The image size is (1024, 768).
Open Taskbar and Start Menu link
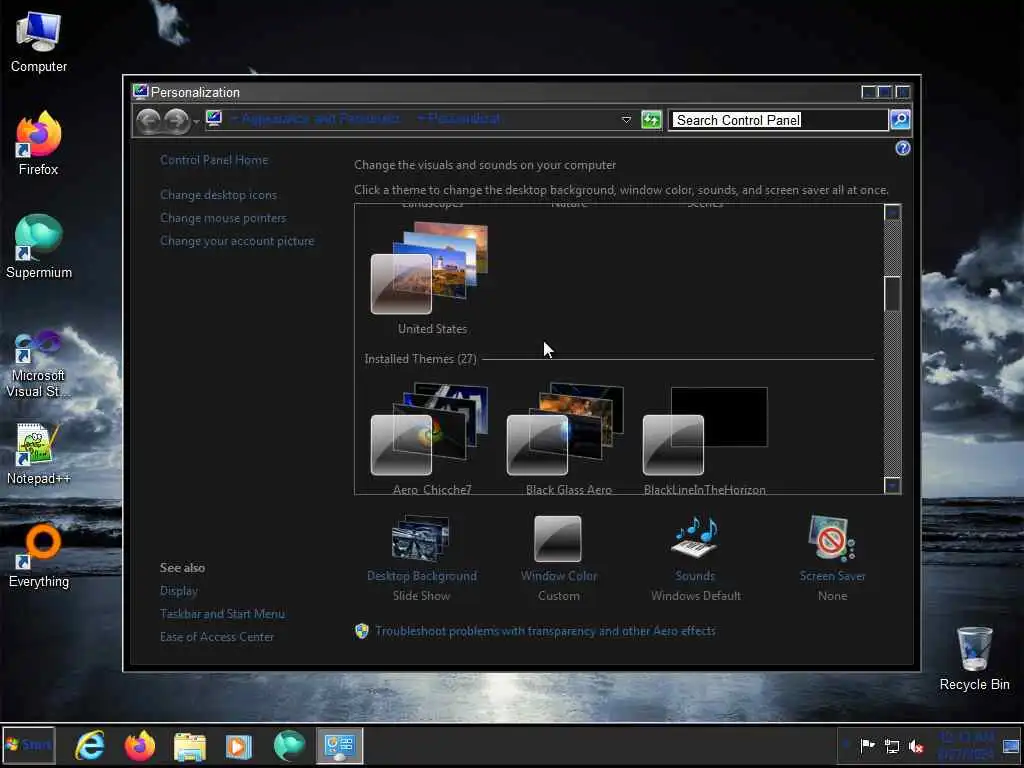point(222,614)
